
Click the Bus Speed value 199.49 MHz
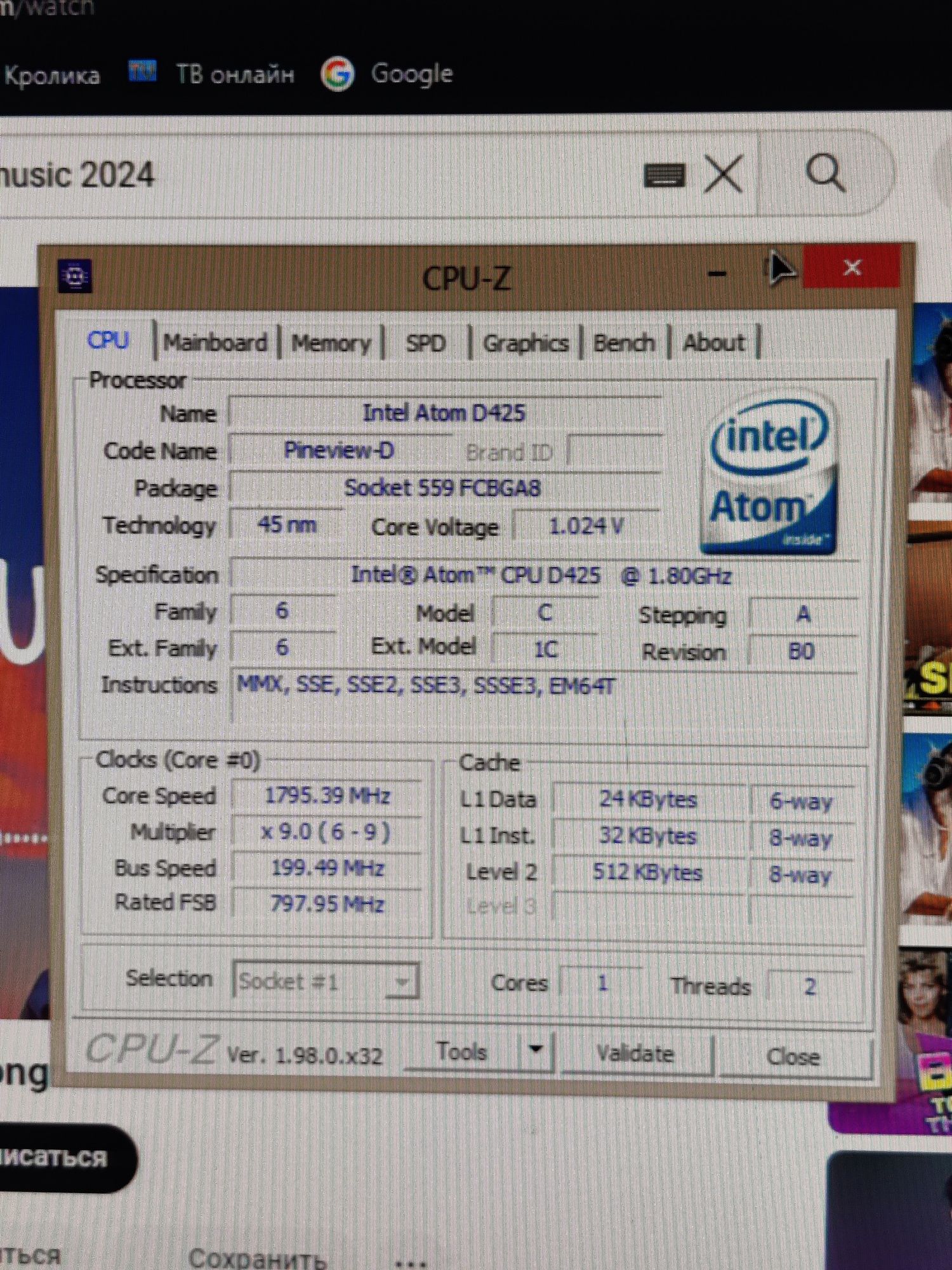coord(327,867)
